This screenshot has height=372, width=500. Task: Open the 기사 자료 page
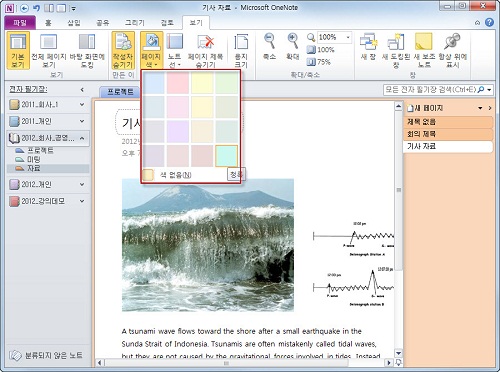(x=448, y=146)
